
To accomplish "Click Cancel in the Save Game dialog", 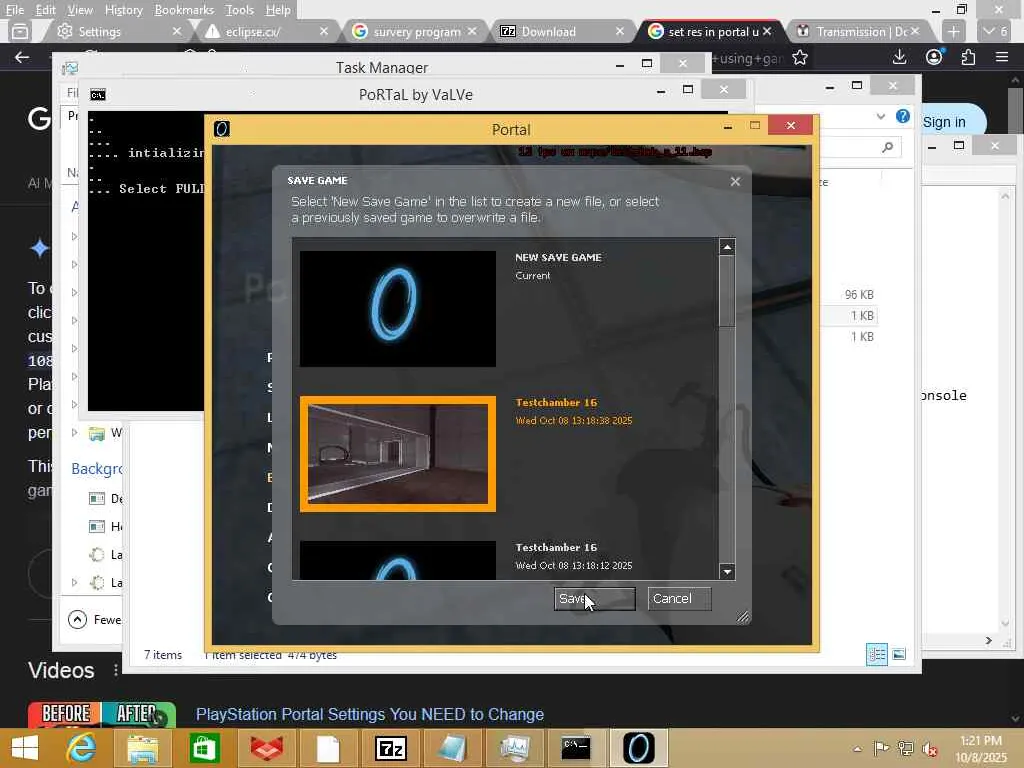I will (x=679, y=598).
